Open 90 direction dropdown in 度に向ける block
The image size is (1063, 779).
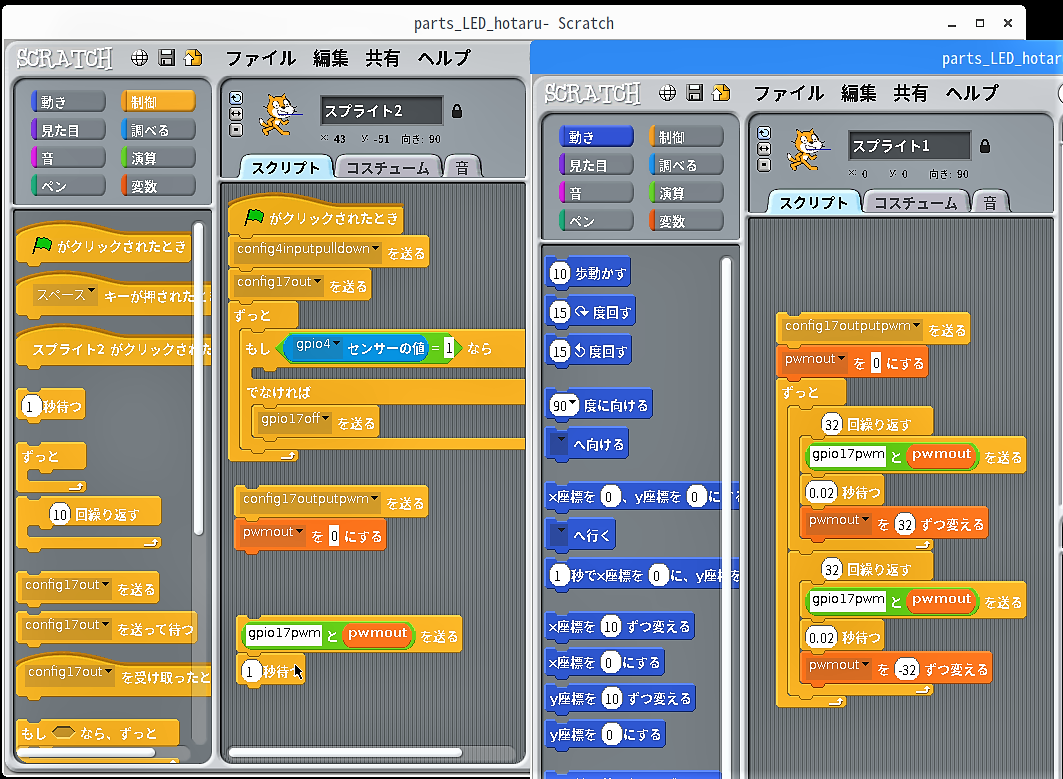(x=573, y=404)
